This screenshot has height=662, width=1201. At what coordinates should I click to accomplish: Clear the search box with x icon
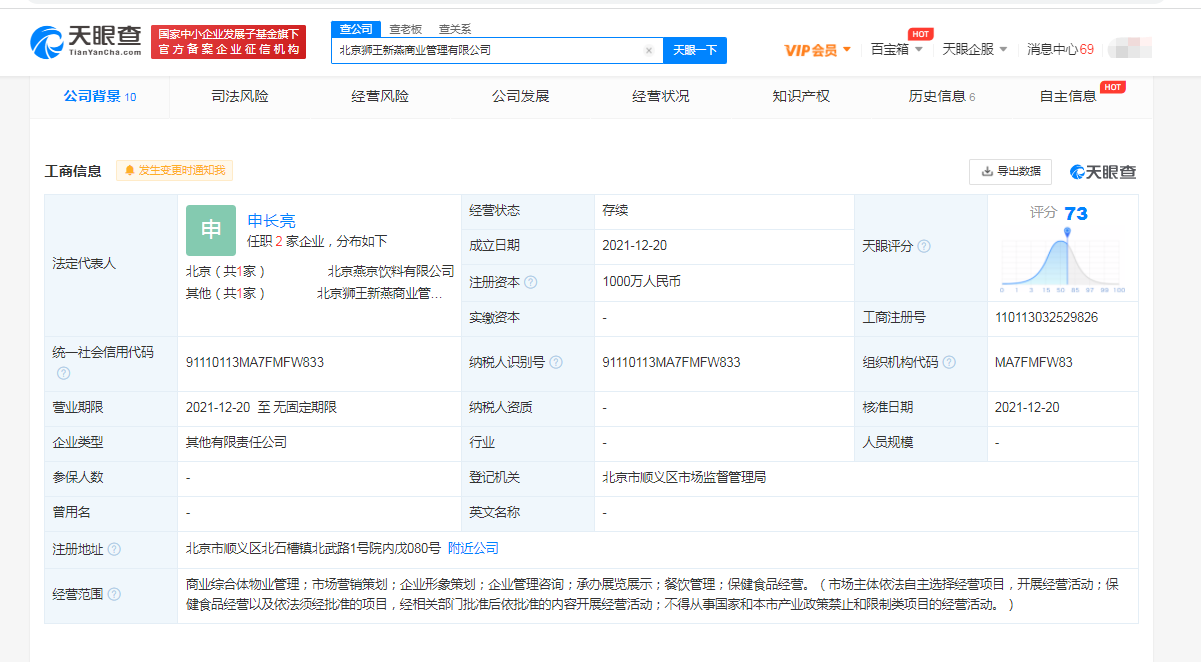coord(648,50)
